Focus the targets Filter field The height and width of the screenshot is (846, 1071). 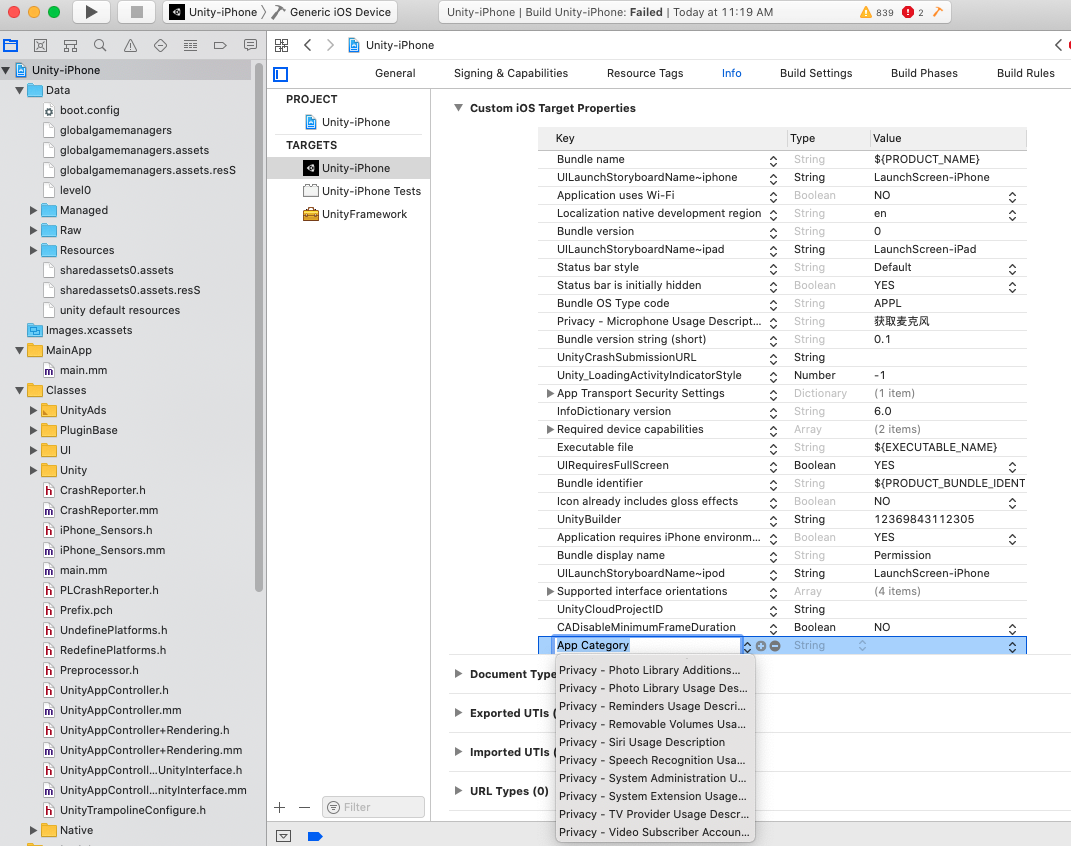point(374,807)
